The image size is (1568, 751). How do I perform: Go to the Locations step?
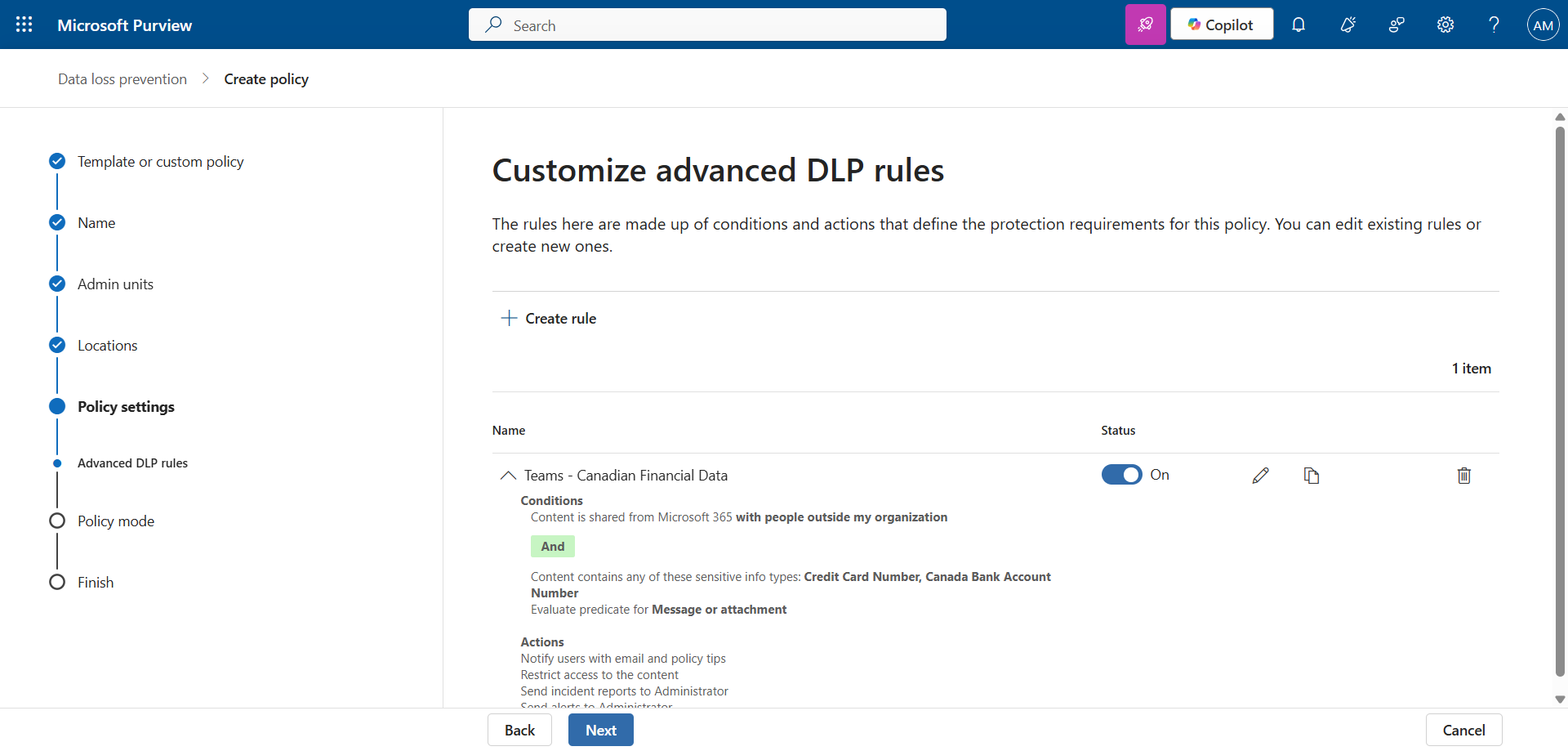point(107,346)
